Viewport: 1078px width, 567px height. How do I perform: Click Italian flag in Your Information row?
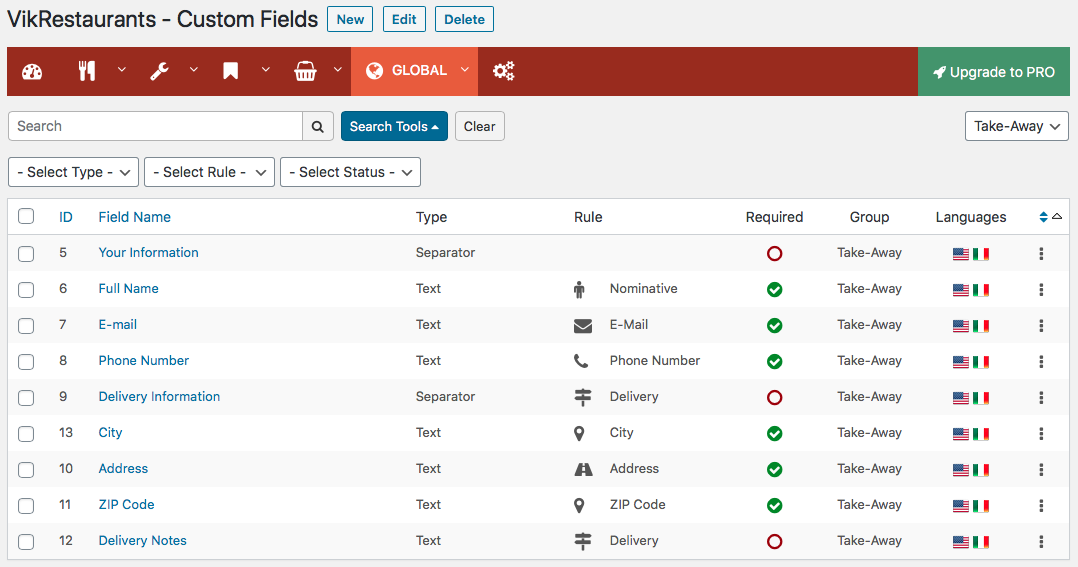pos(981,254)
